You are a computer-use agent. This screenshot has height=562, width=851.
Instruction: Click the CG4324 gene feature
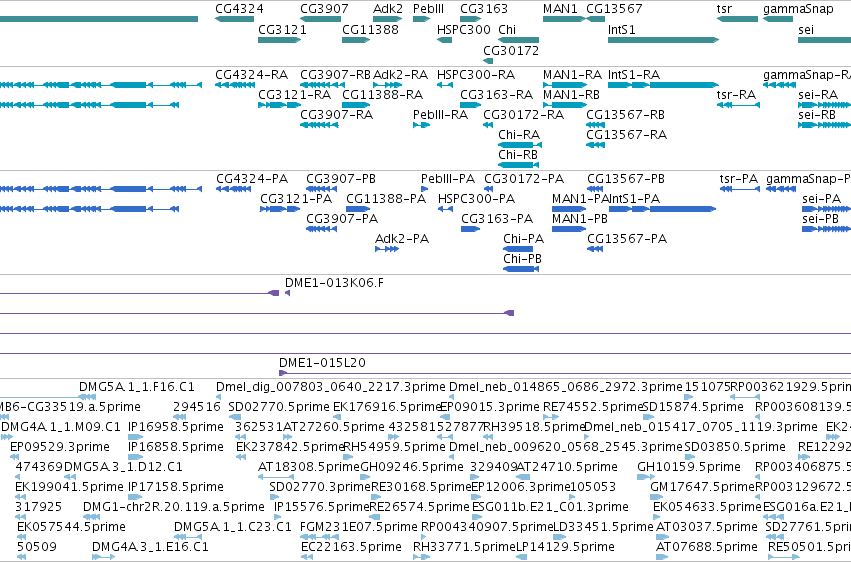tap(234, 19)
